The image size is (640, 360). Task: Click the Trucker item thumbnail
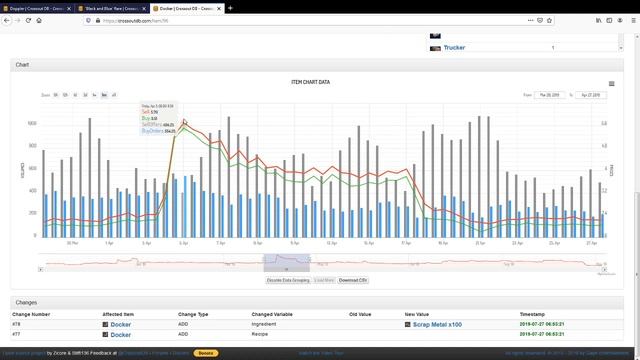[435, 48]
